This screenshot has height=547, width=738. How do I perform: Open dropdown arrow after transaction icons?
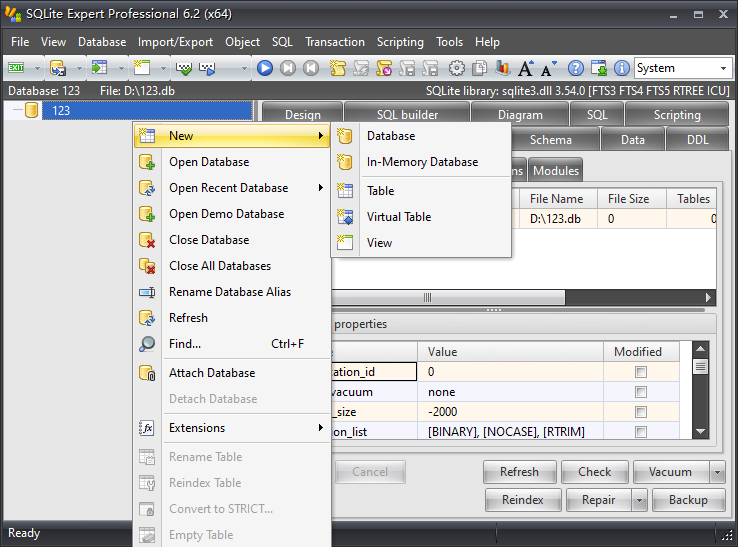point(244,69)
